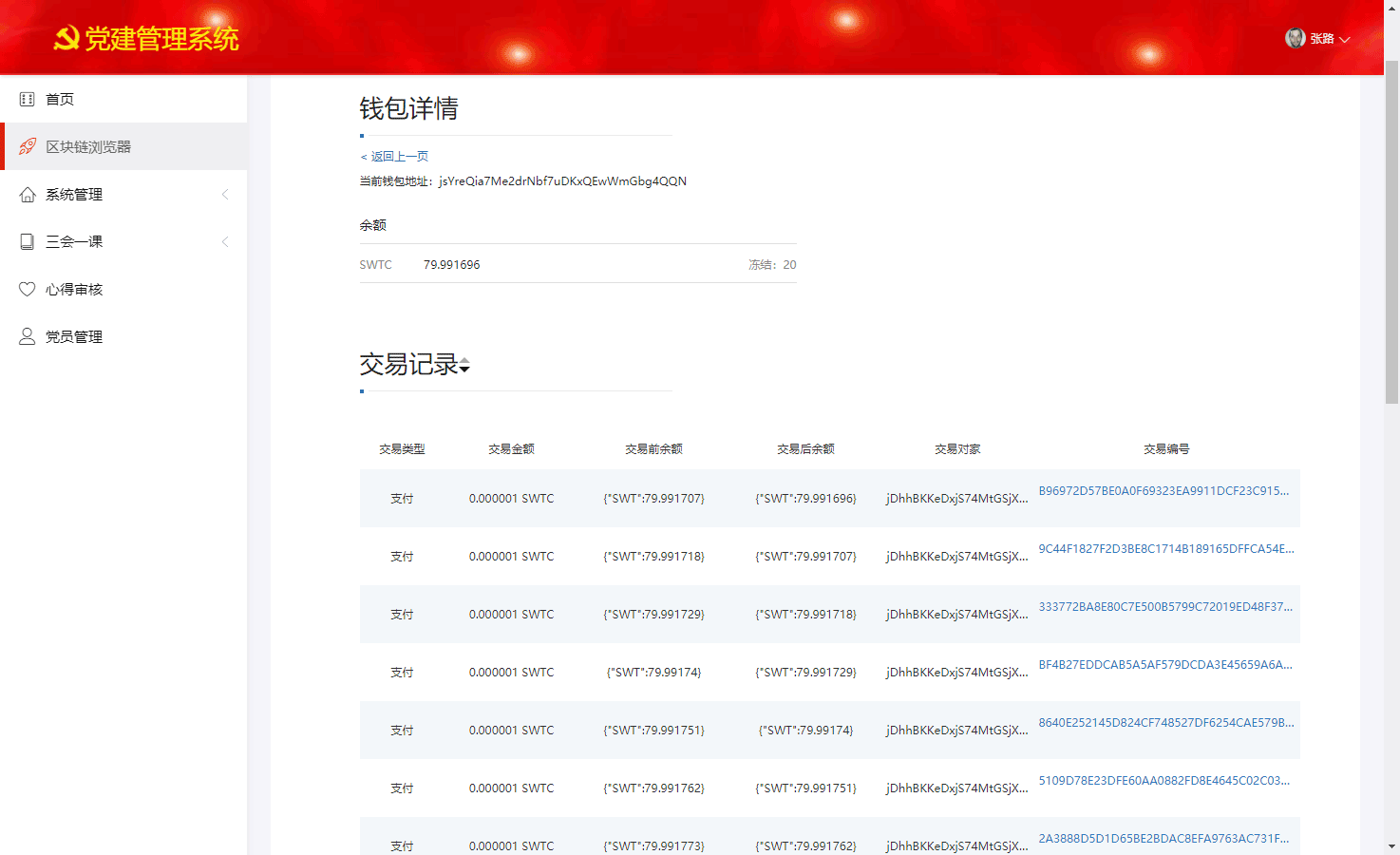Click the 返回上一页 back link
This screenshot has height=855, width=1400.
coord(395,156)
